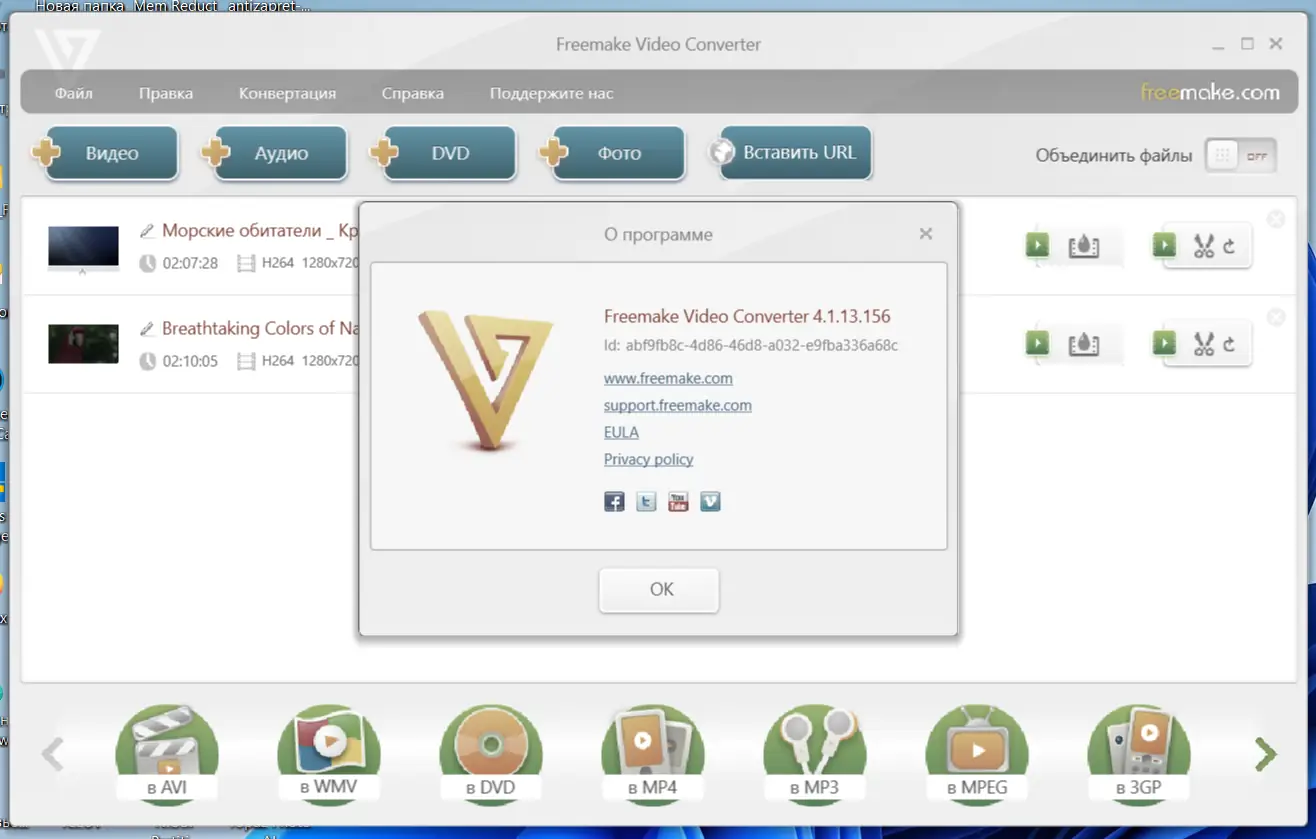The image size is (1316, 839).
Task: Open the www.freemake.com link
Action: [668, 378]
